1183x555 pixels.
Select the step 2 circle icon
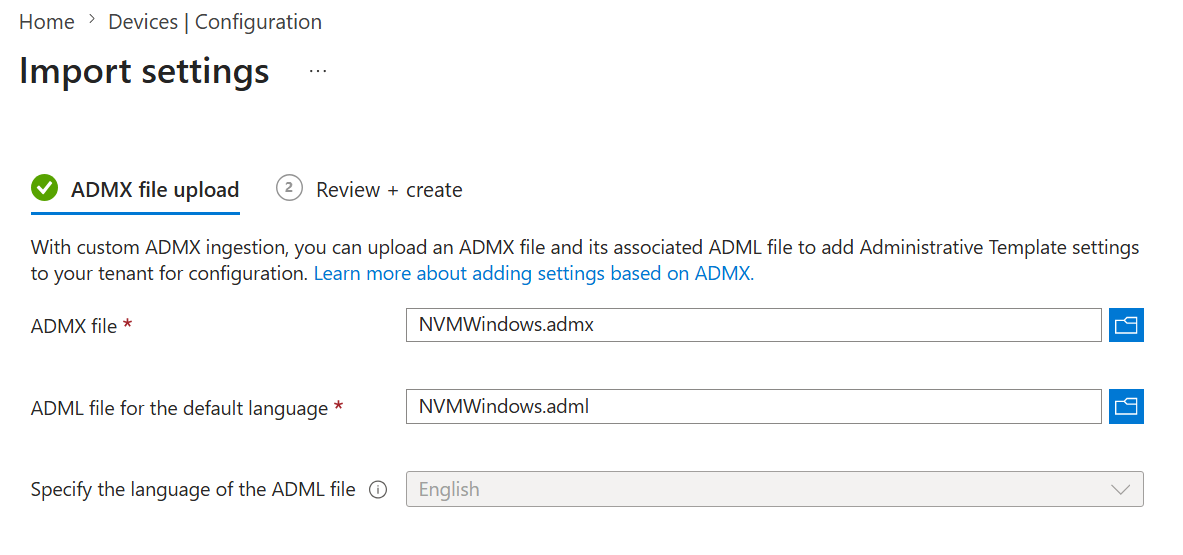pyautogui.click(x=289, y=189)
